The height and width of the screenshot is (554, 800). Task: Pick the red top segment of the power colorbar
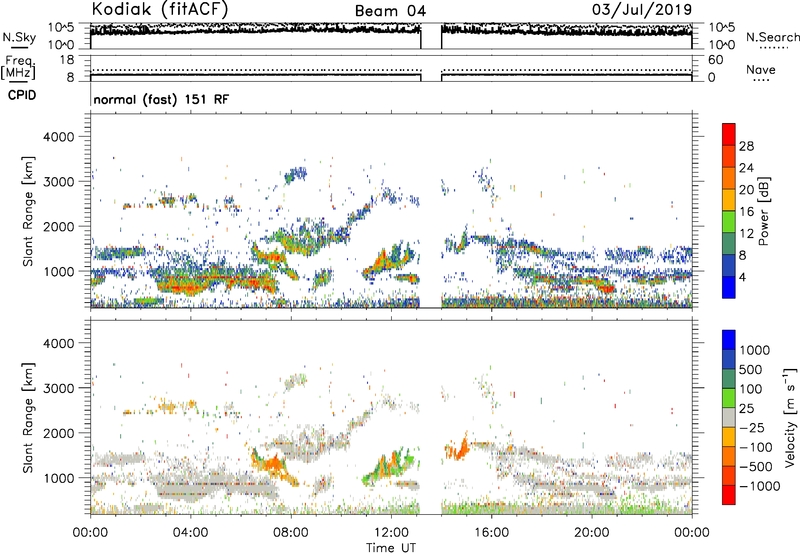pyautogui.click(x=729, y=134)
